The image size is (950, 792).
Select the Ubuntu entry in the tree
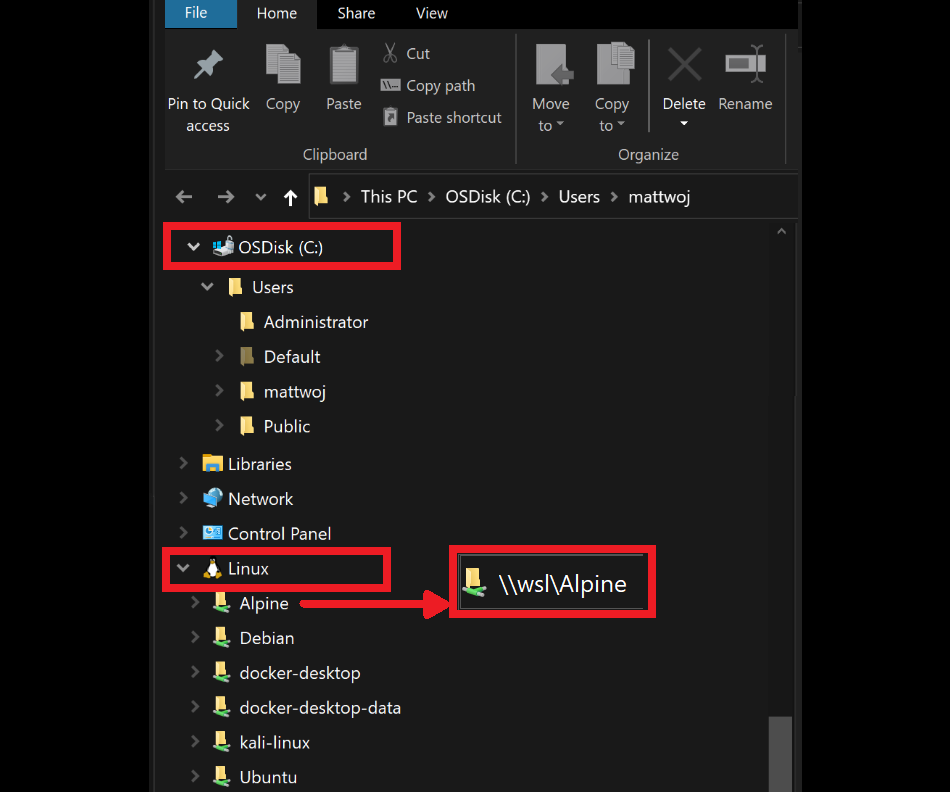pyautogui.click(x=268, y=777)
